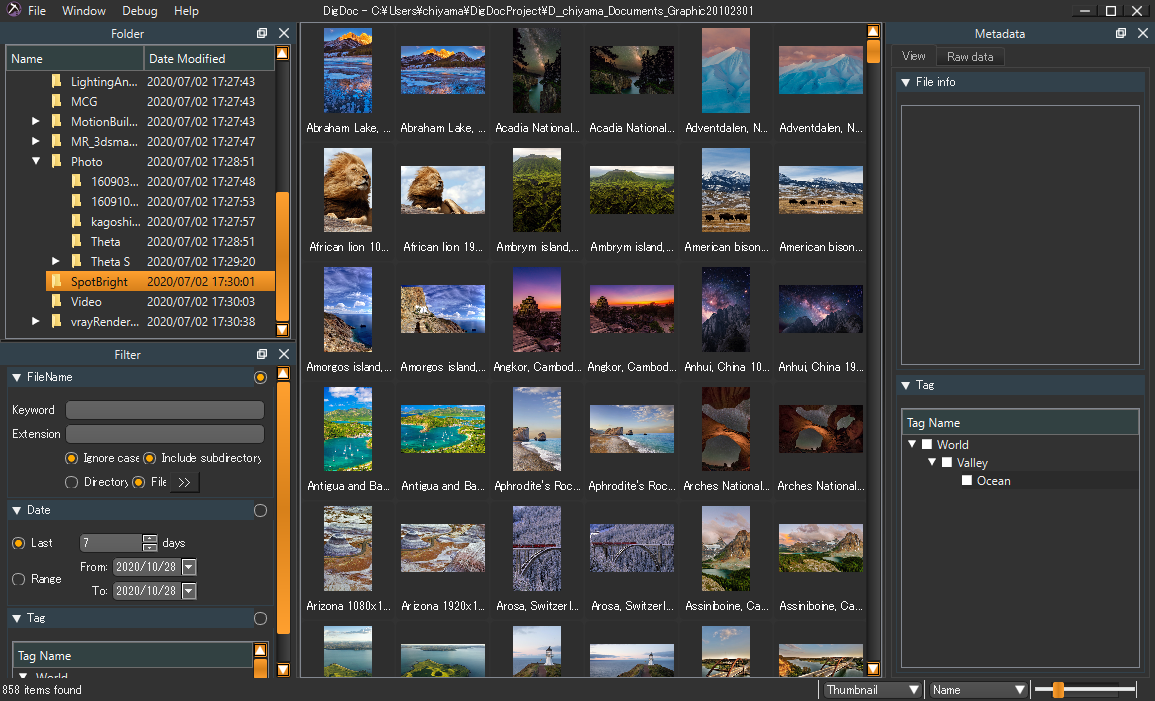This screenshot has width=1155, height=701.
Task: Click the thumbnail grid scroll-up arrow
Action: [873, 31]
